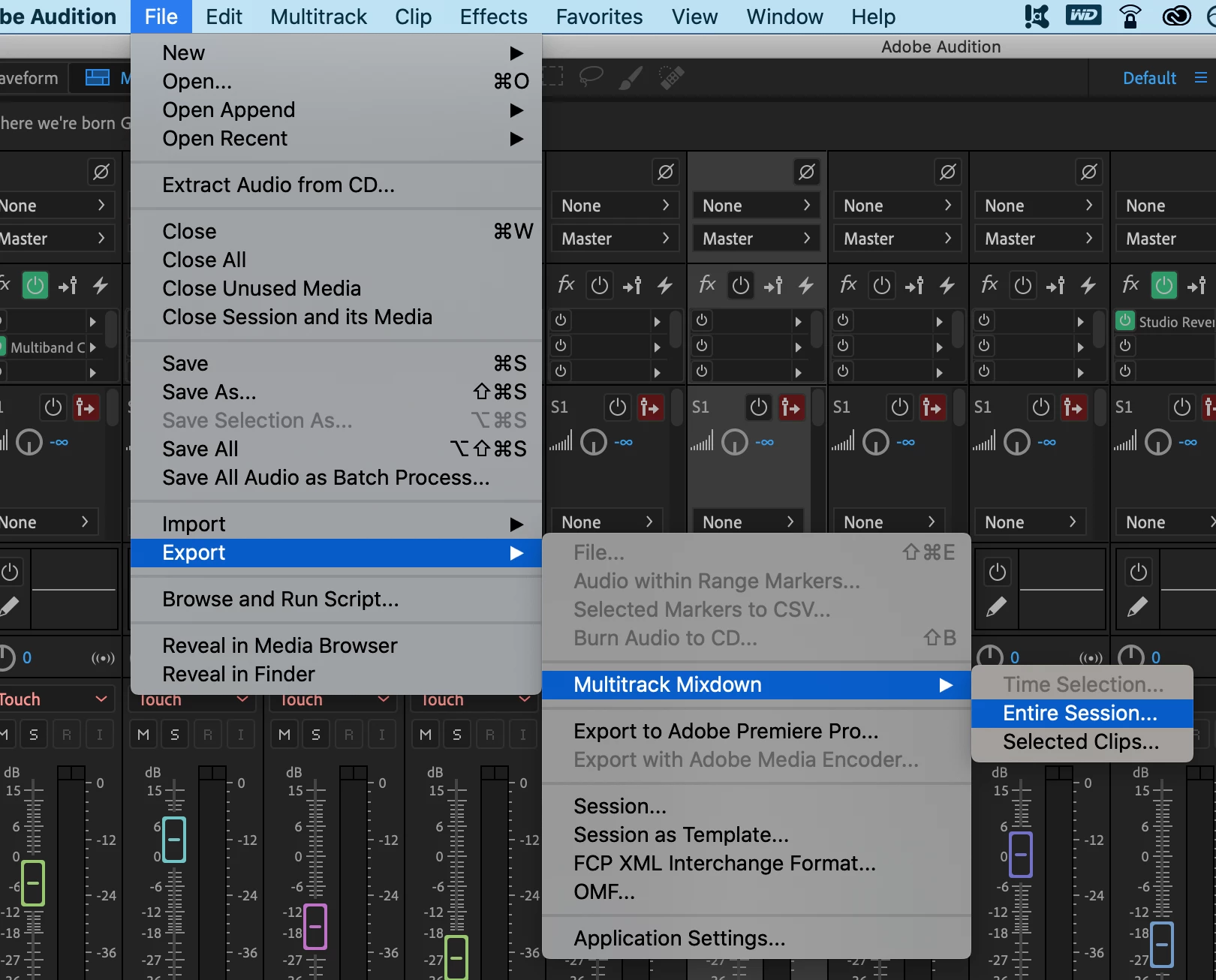This screenshot has width=1216, height=980.
Task: Open send destination None dropdown on purple-fader channel
Action: (x=1030, y=522)
